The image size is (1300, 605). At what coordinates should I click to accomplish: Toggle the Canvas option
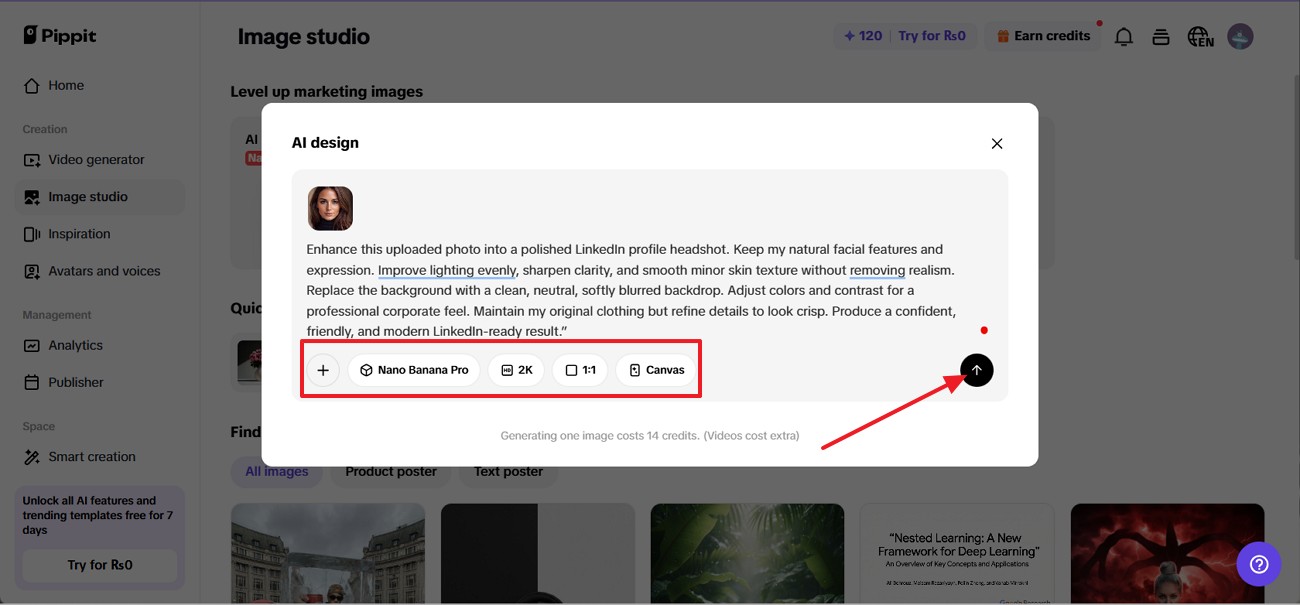[x=656, y=370]
